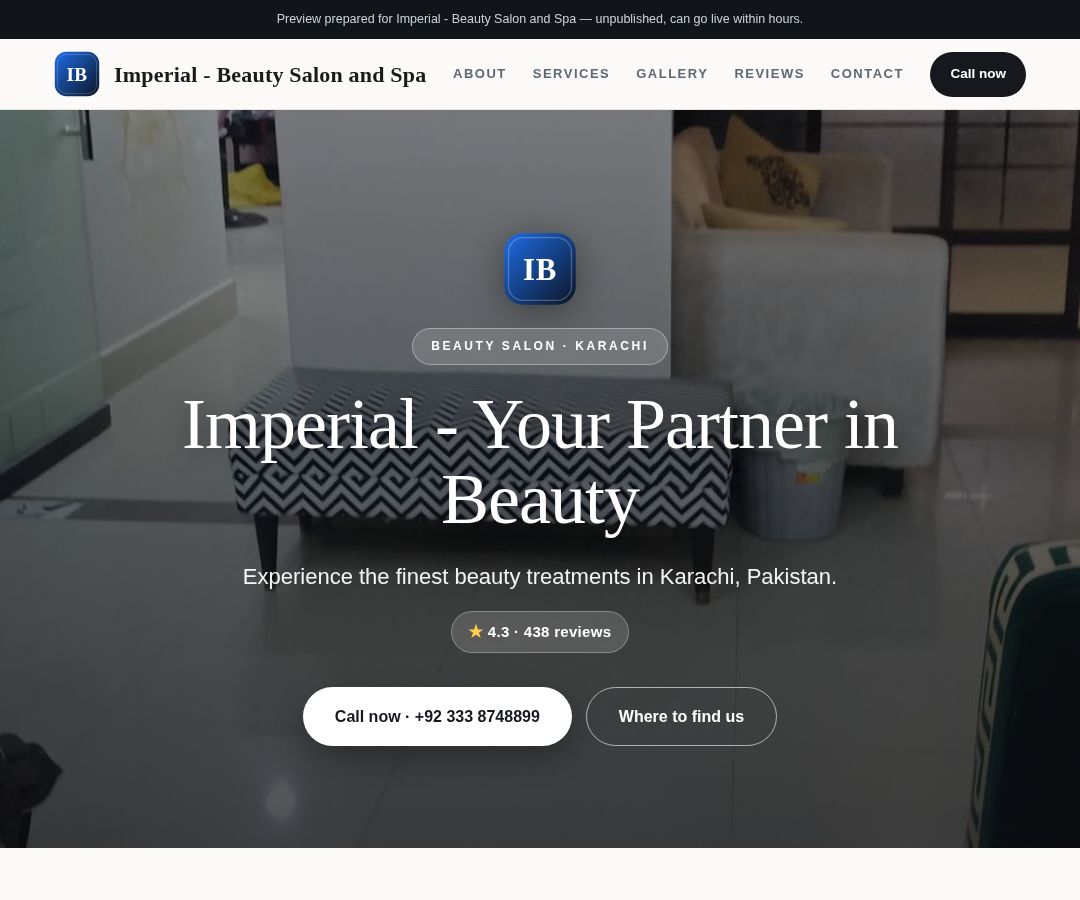Image resolution: width=1080 pixels, height=900 pixels.
Task: Click the gold star rating icon
Action: click(x=475, y=631)
